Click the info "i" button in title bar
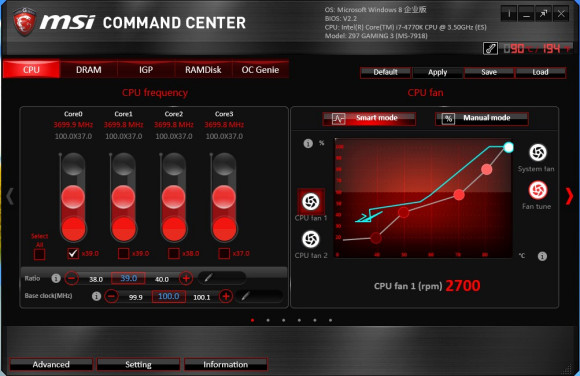 (x=509, y=14)
